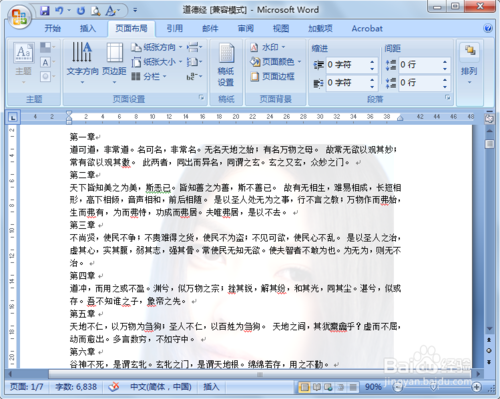Click the proofing errors icon in status bar

[x=114, y=387]
